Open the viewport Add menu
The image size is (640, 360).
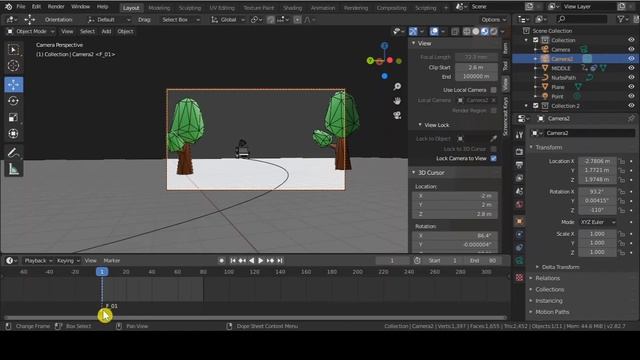pos(106,31)
